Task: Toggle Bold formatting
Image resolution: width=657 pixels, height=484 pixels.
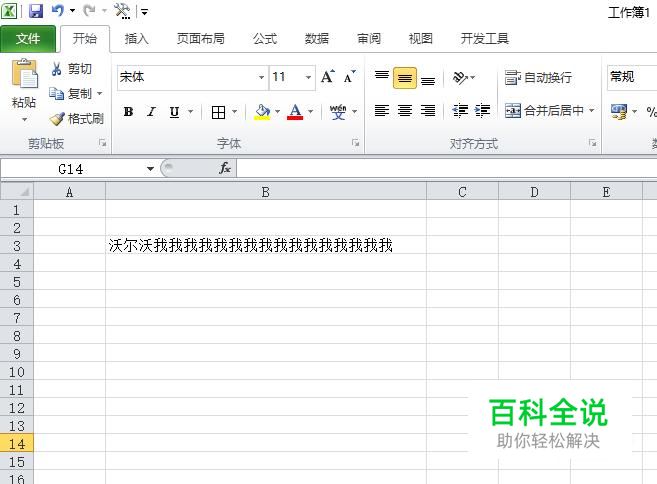Action: [129, 112]
